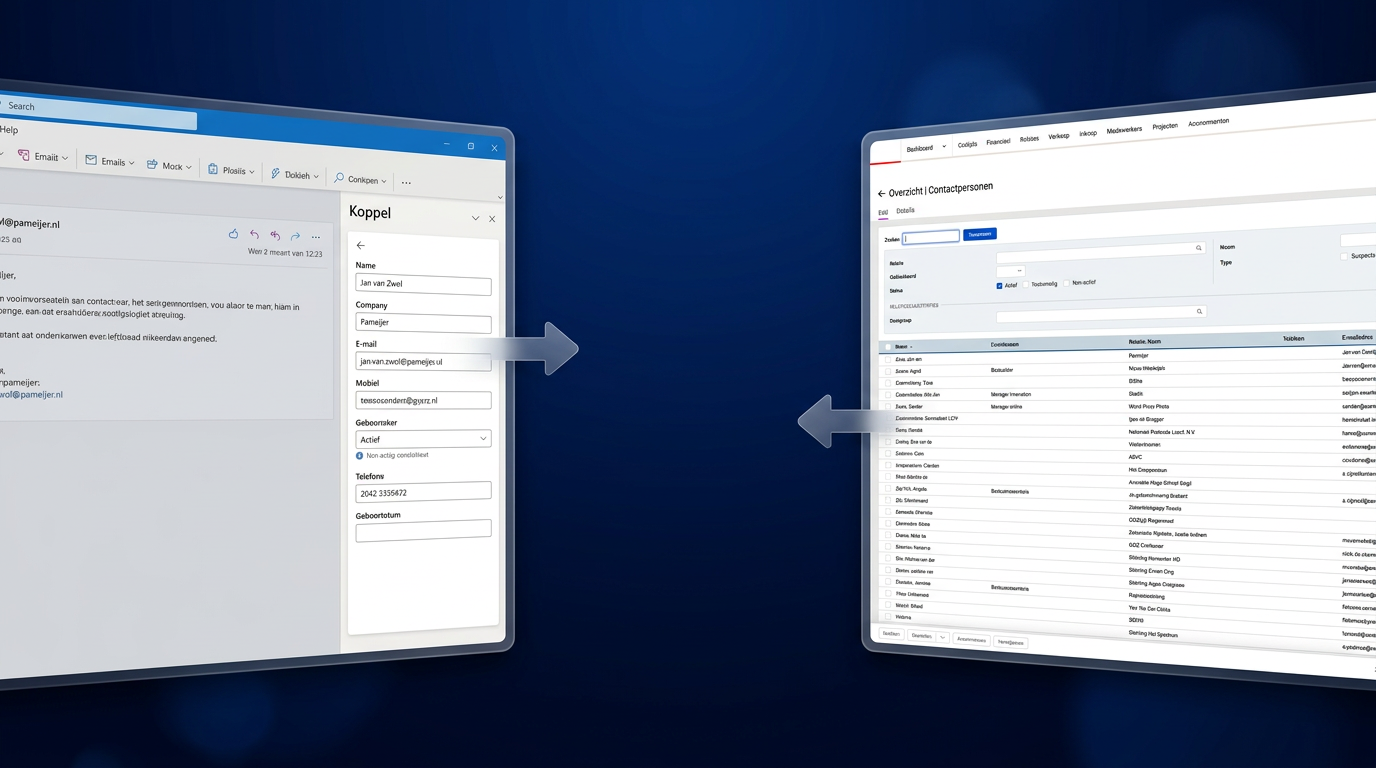This screenshot has height=768, width=1376.
Task: Click the info icon below the Actief dropdown
Action: [360, 455]
